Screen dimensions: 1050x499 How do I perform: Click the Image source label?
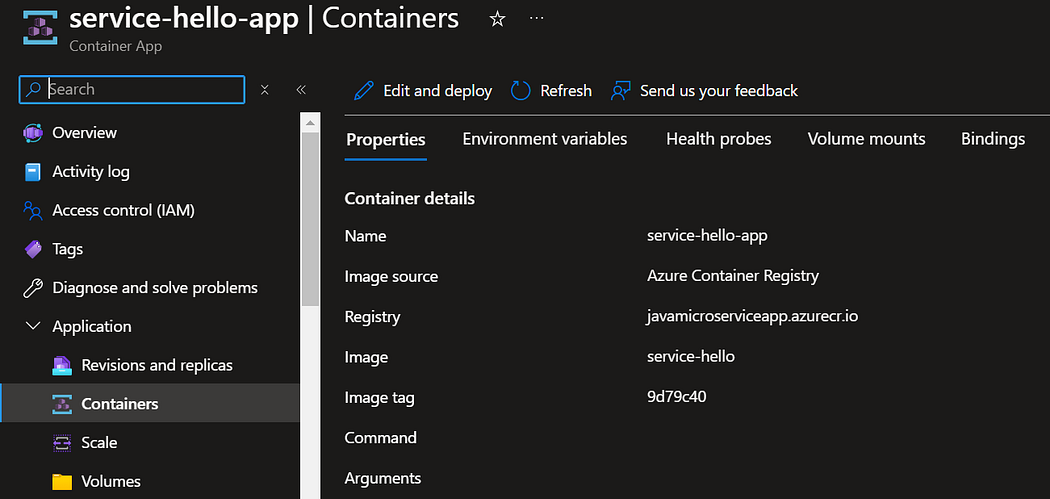pos(391,276)
